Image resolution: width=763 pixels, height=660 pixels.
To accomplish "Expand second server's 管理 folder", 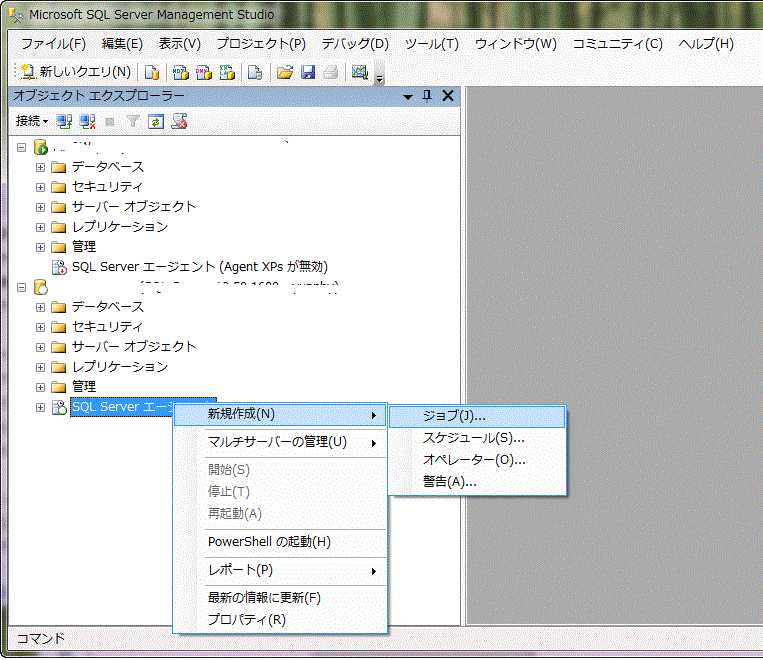I will tap(40, 387).
